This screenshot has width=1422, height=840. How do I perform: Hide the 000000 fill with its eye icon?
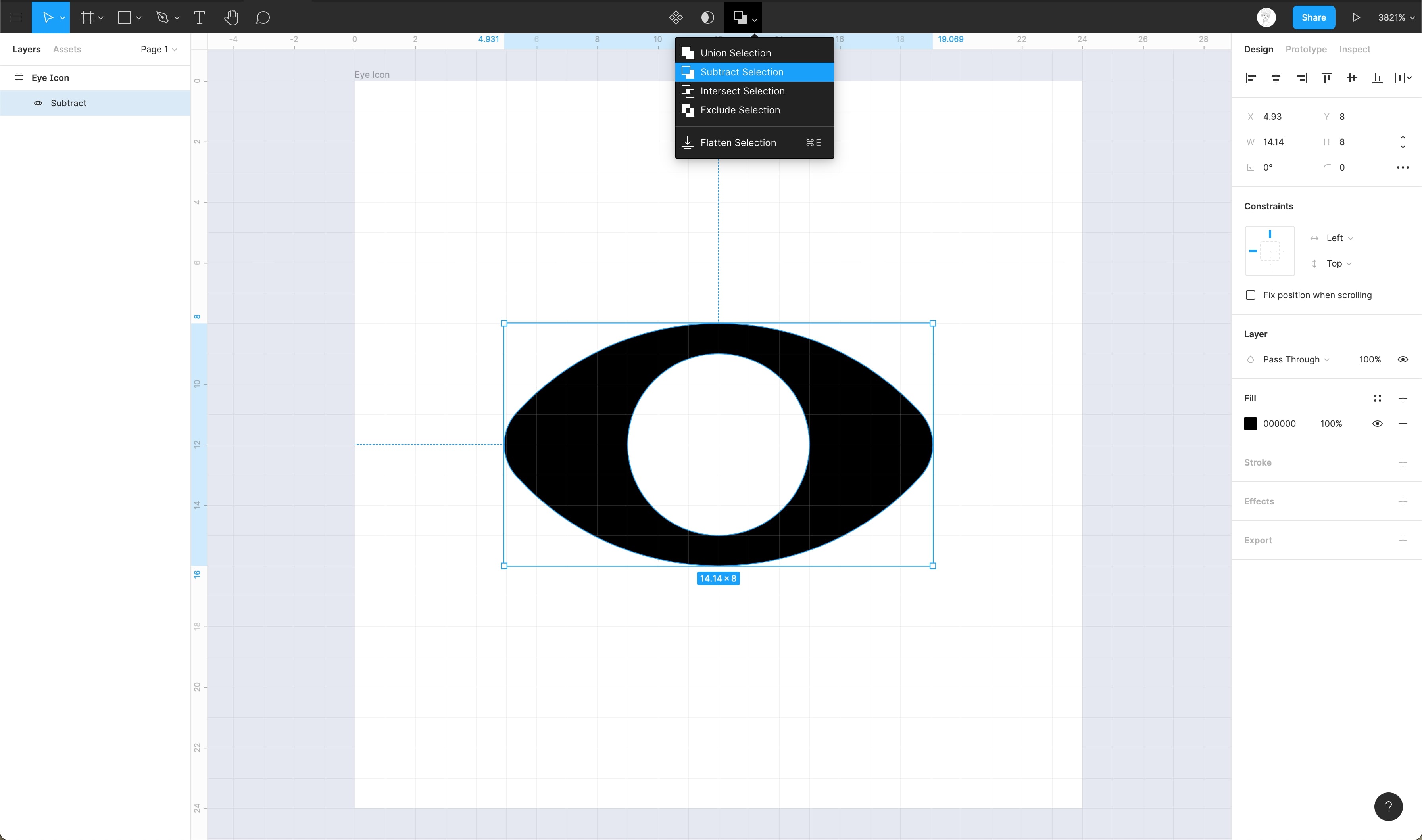[1377, 424]
